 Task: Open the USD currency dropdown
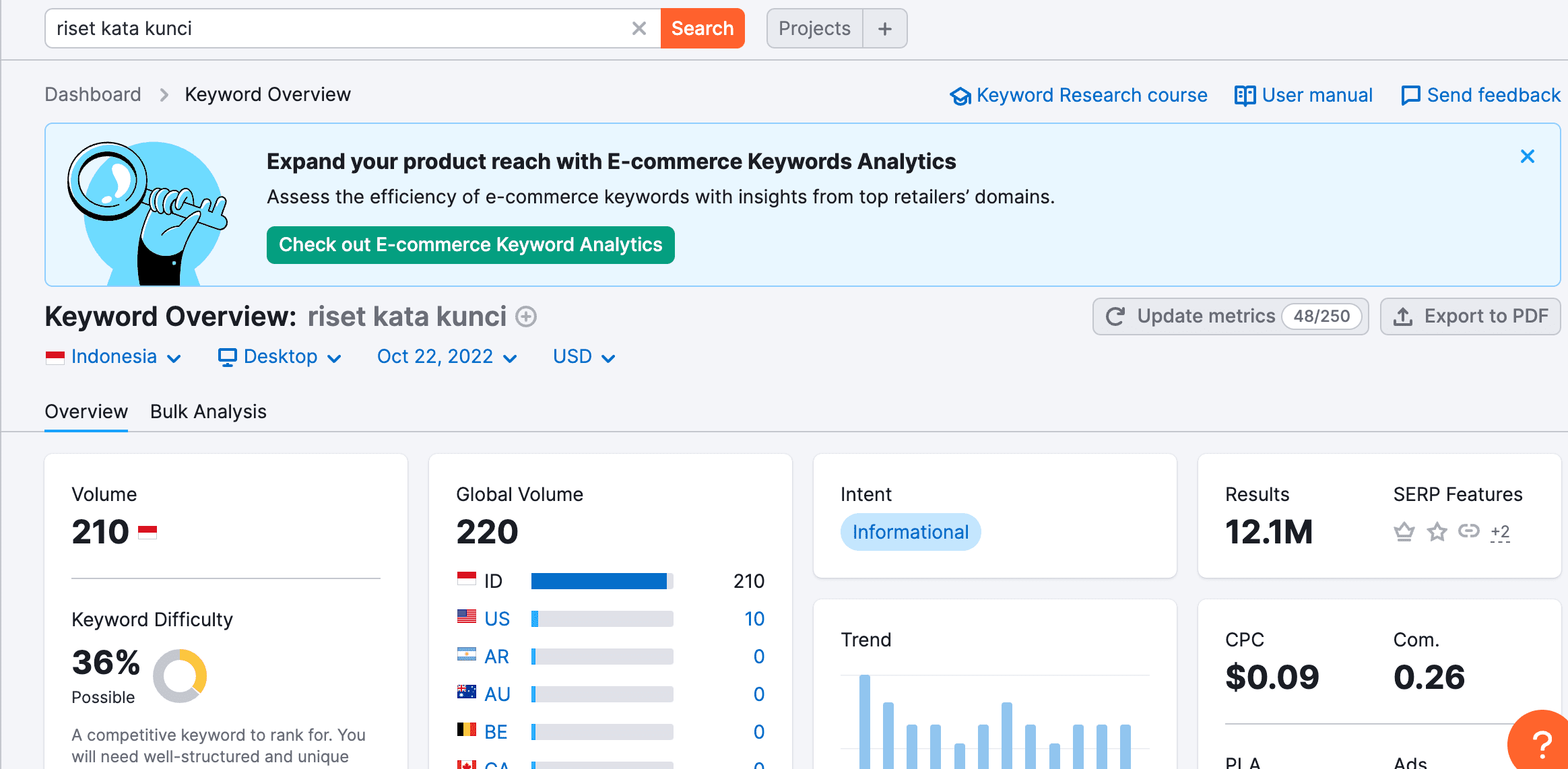pyautogui.click(x=583, y=357)
